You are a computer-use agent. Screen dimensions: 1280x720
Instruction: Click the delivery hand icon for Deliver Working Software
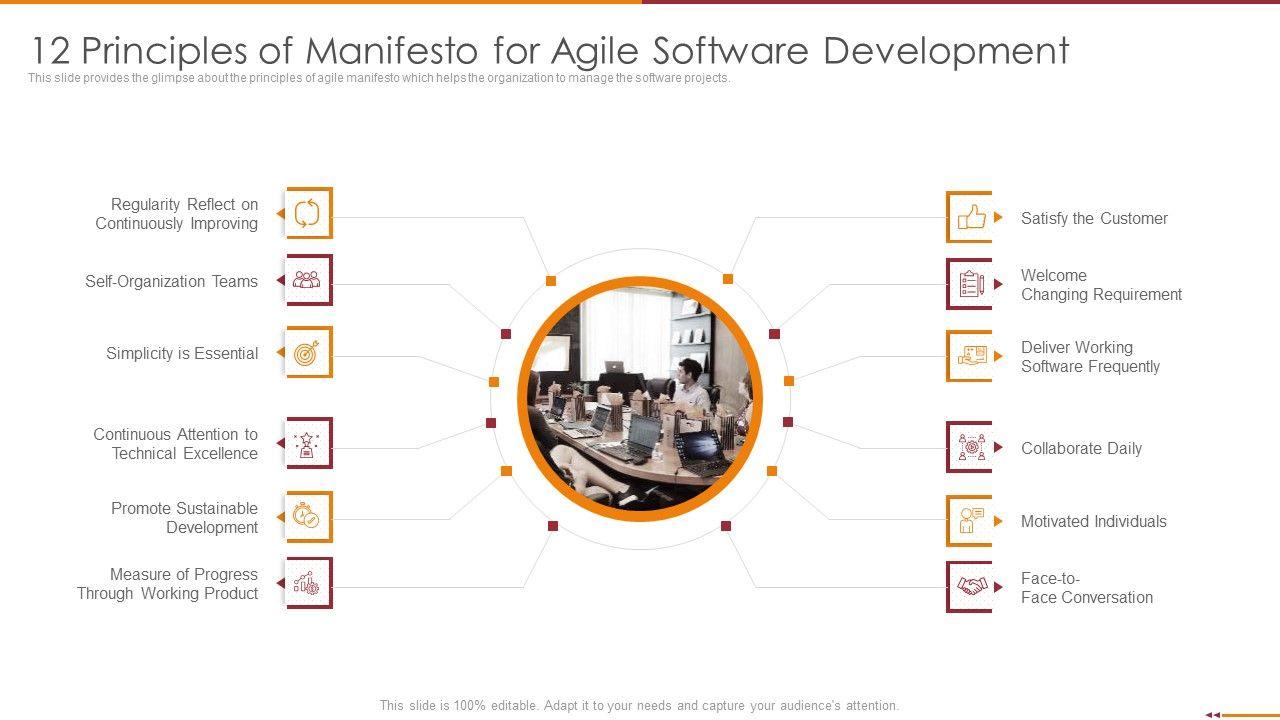970,356
